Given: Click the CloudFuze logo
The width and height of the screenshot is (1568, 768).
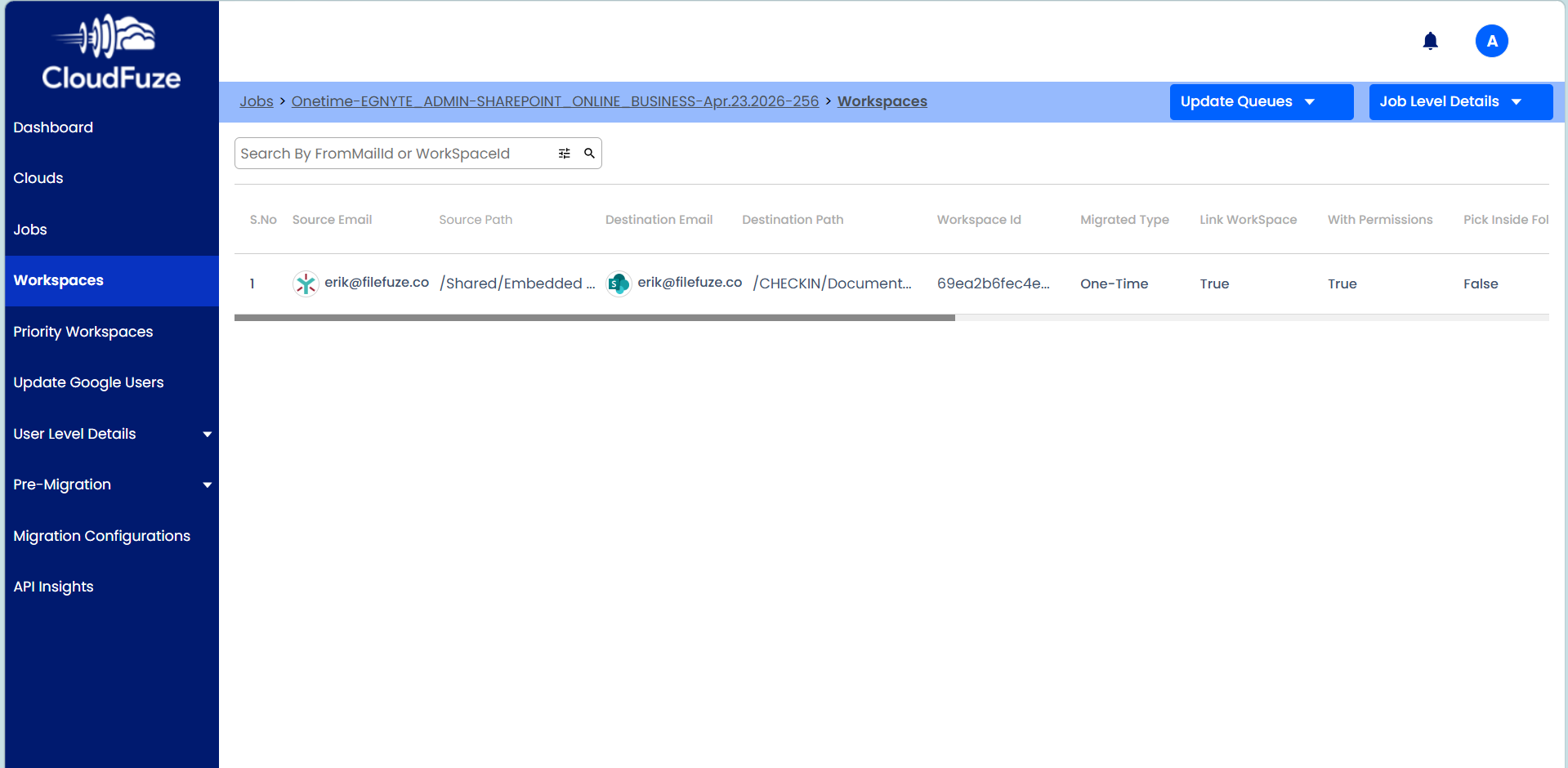Looking at the screenshot, I should (x=111, y=51).
